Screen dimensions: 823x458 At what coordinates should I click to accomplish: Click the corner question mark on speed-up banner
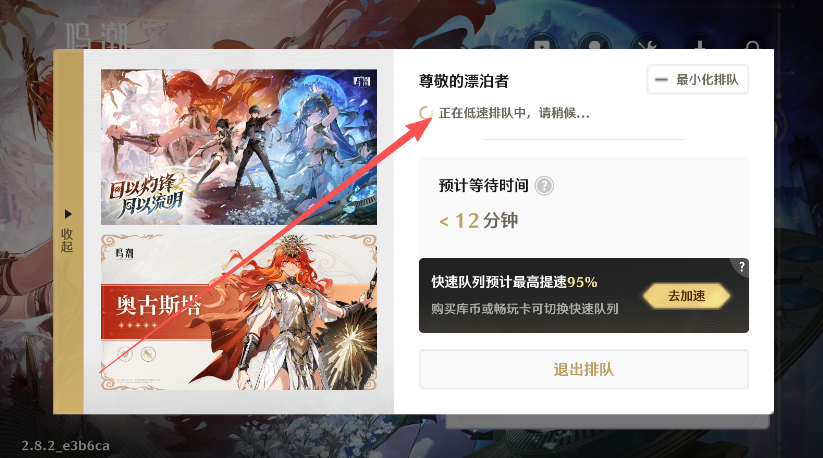pos(741,267)
